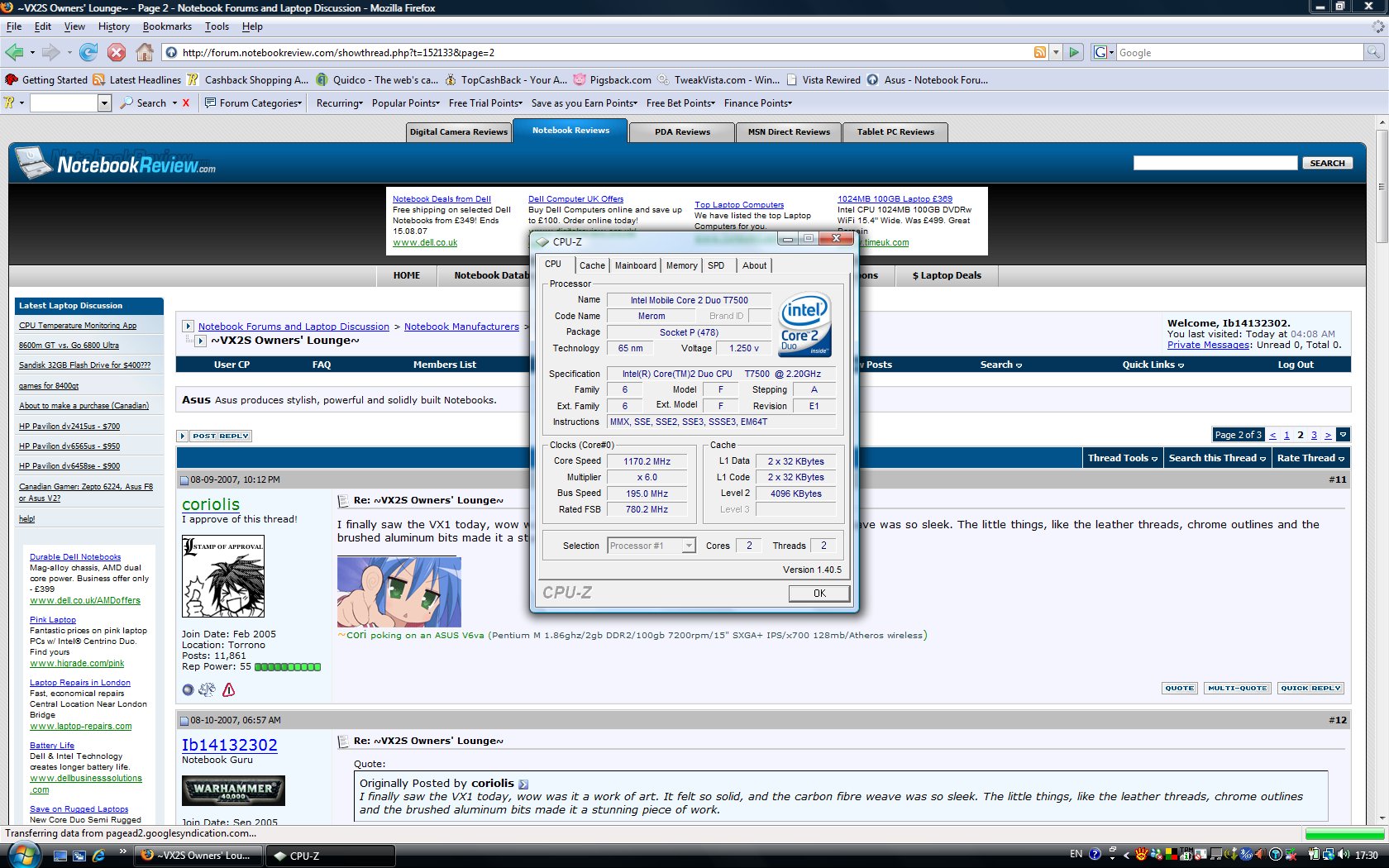Viewport: 1389px width, 868px height.
Task: Stop loading with the red X button
Action: 117,52
